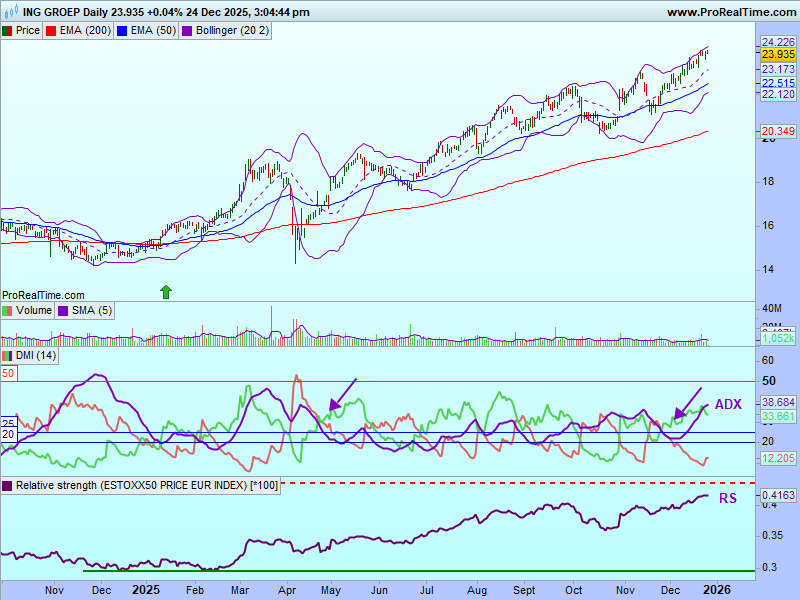Image resolution: width=800 pixels, height=600 pixels.
Task: Open the Bollinger (20 2) indicator label
Action: click(231, 31)
